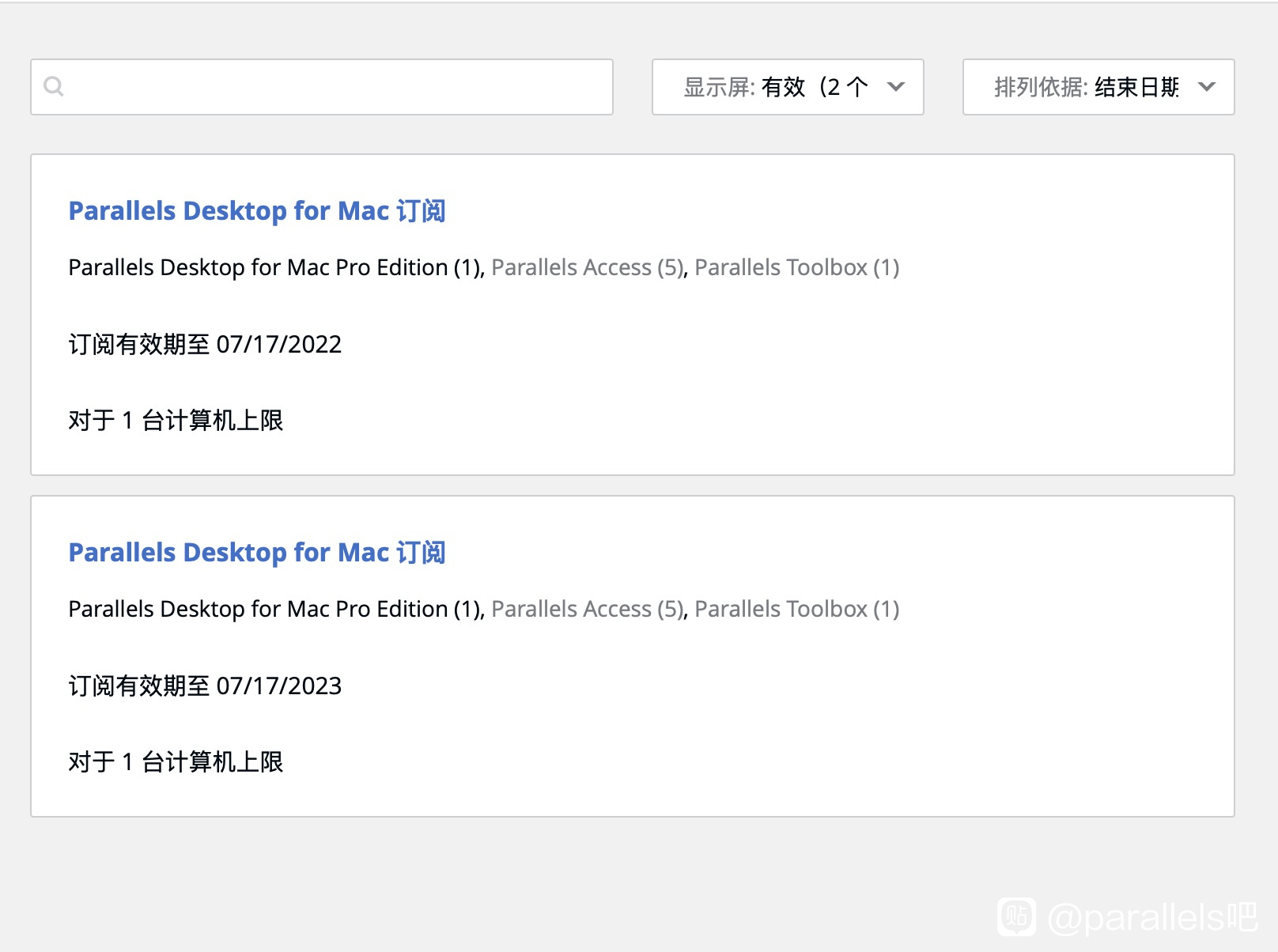Open subscription title expiring 07/17/2022

point(257,211)
